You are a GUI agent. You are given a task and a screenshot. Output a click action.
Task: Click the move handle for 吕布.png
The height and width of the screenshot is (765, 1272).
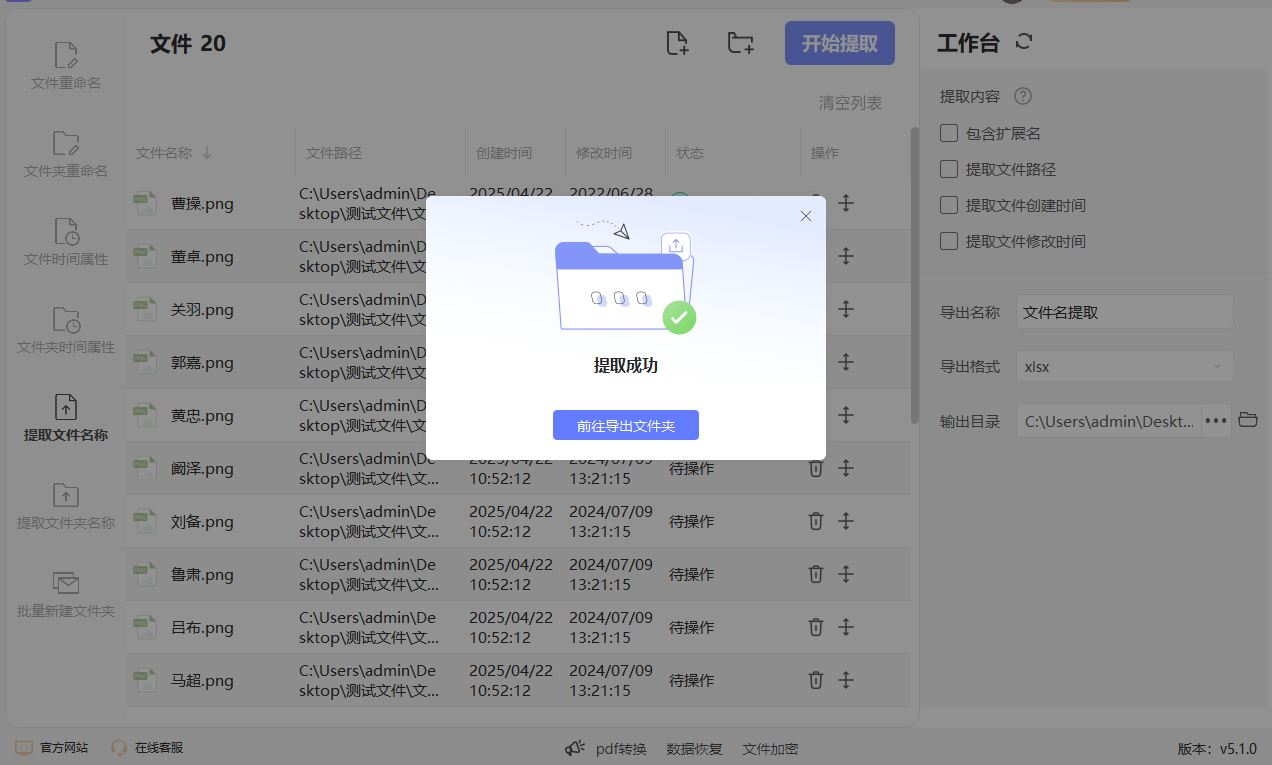pyautogui.click(x=846, y=627)
